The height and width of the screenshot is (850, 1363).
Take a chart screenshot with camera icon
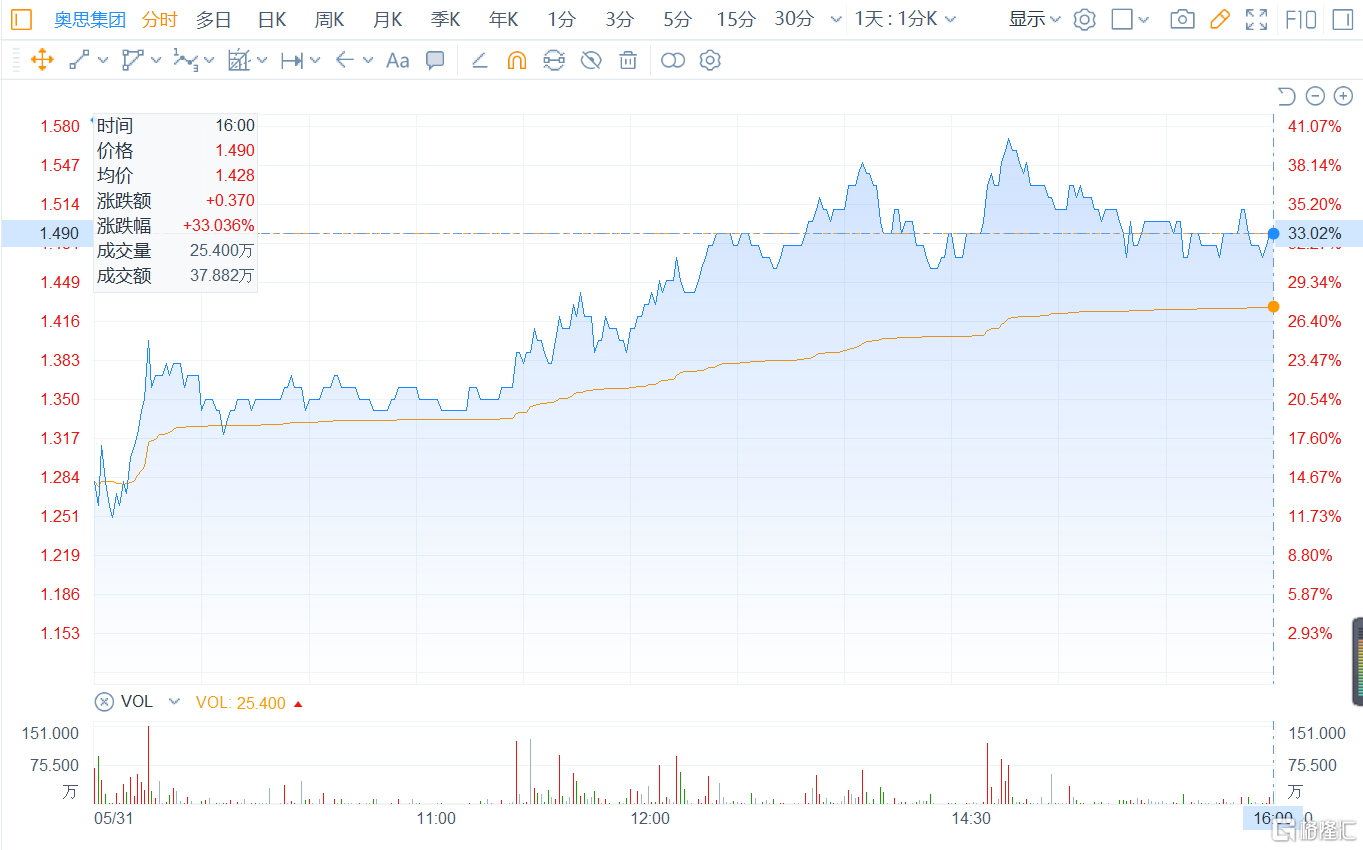(x=1182, y=19)
